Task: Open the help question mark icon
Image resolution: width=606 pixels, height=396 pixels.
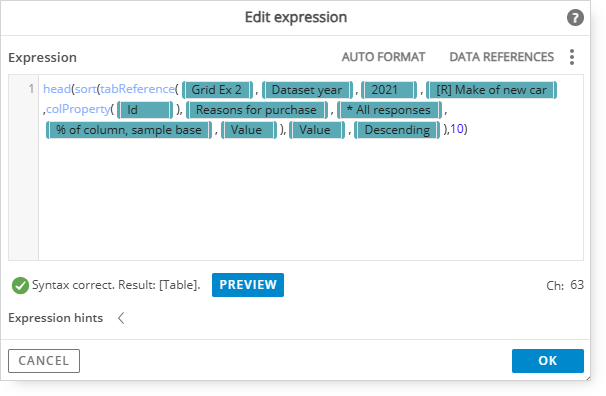Action: [575, 18]
